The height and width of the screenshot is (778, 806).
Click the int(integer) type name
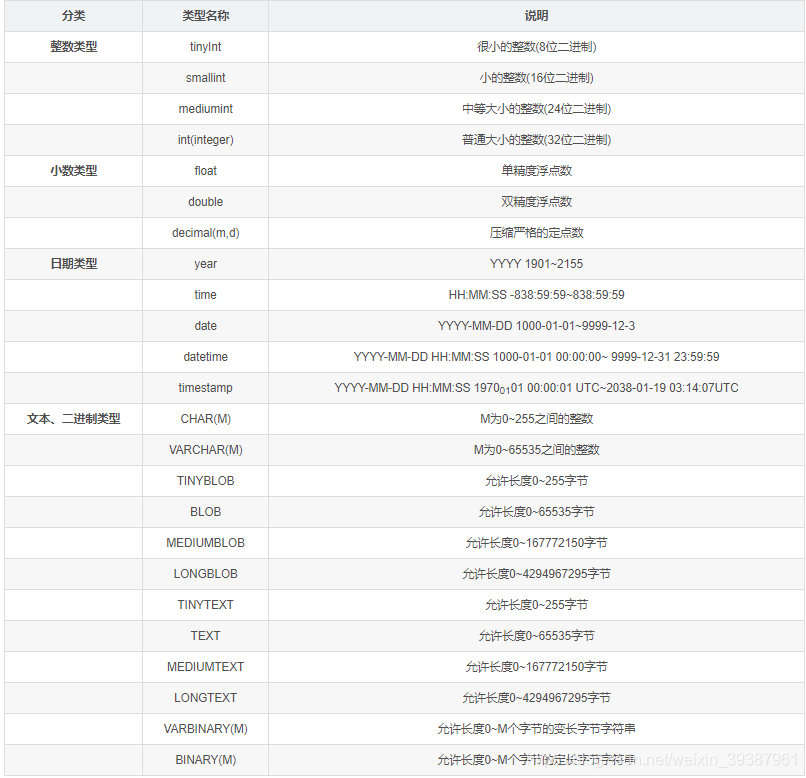206,140
